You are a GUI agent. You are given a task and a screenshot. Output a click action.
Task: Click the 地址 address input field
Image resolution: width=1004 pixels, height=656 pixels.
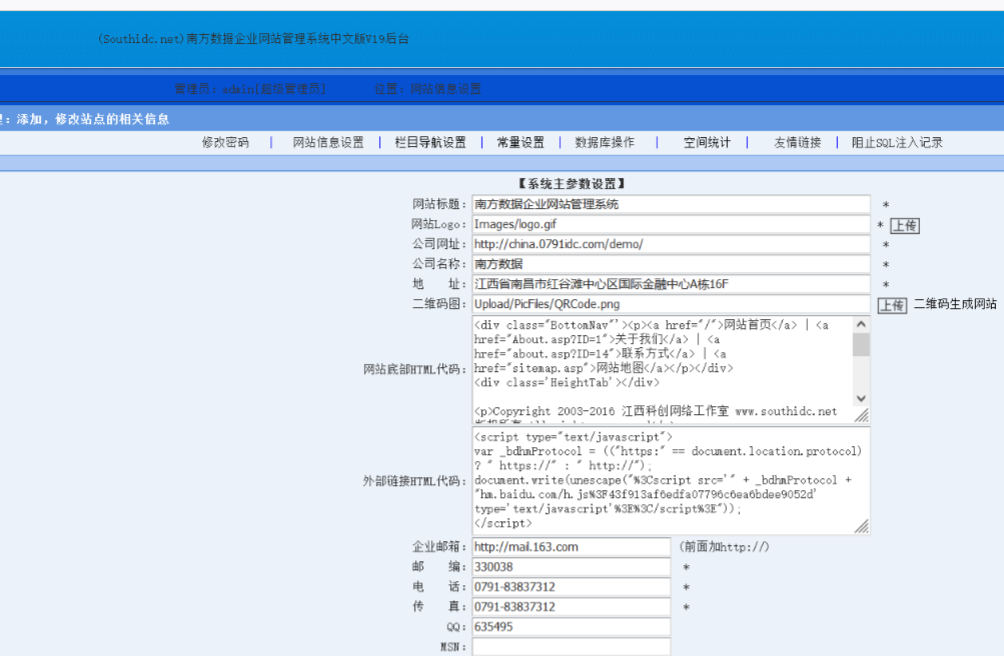click(x=670, y=283)
